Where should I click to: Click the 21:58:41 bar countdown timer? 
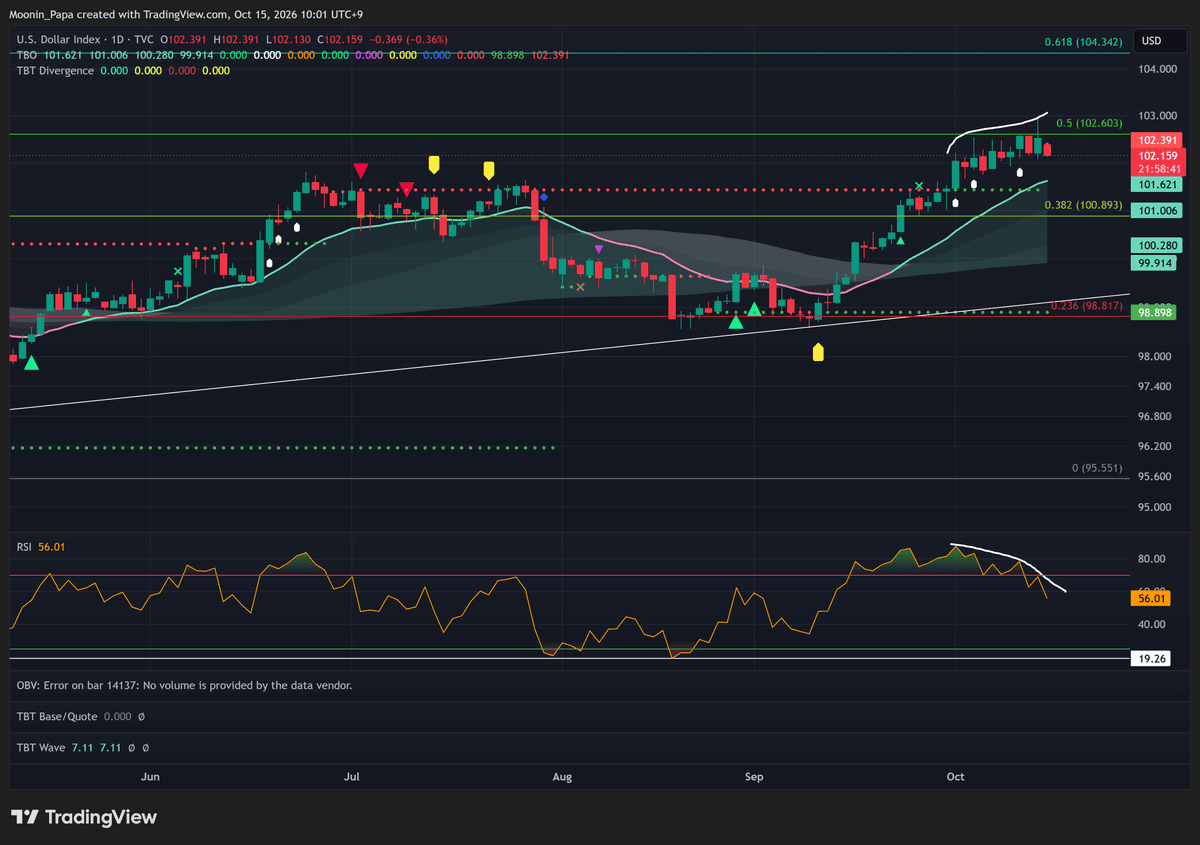(1157, 170)
